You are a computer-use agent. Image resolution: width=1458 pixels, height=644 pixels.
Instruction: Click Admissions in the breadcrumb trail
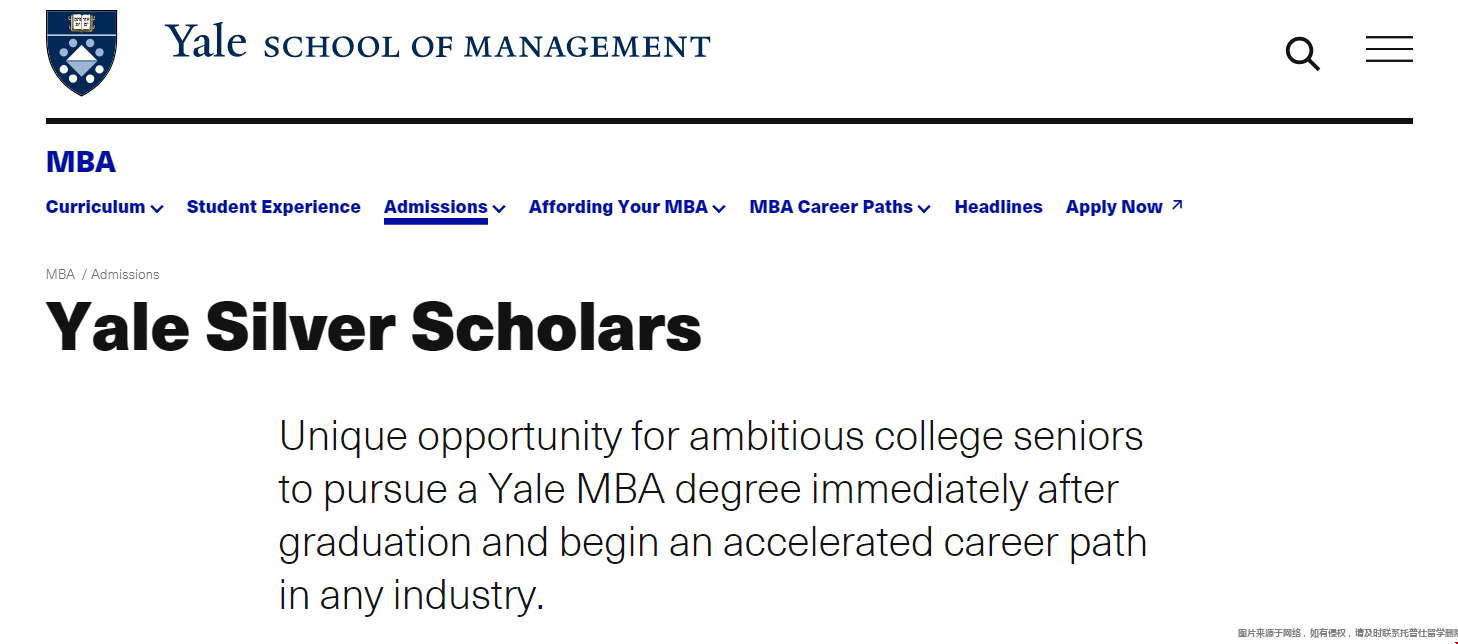tap(125, 274)
